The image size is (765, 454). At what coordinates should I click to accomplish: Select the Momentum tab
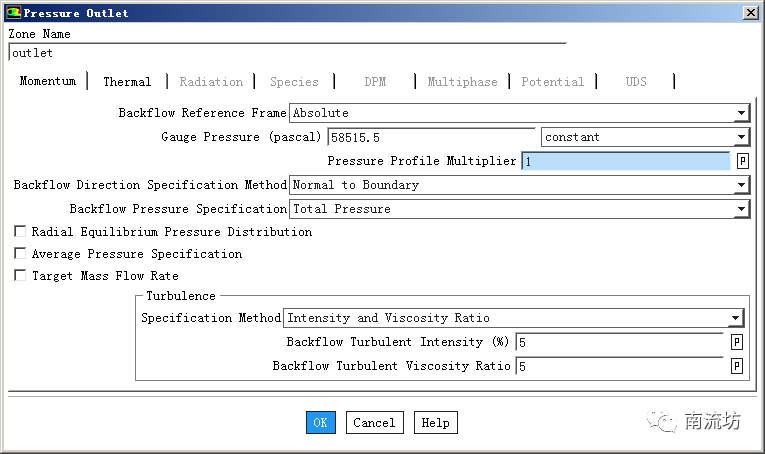point(47,81)
